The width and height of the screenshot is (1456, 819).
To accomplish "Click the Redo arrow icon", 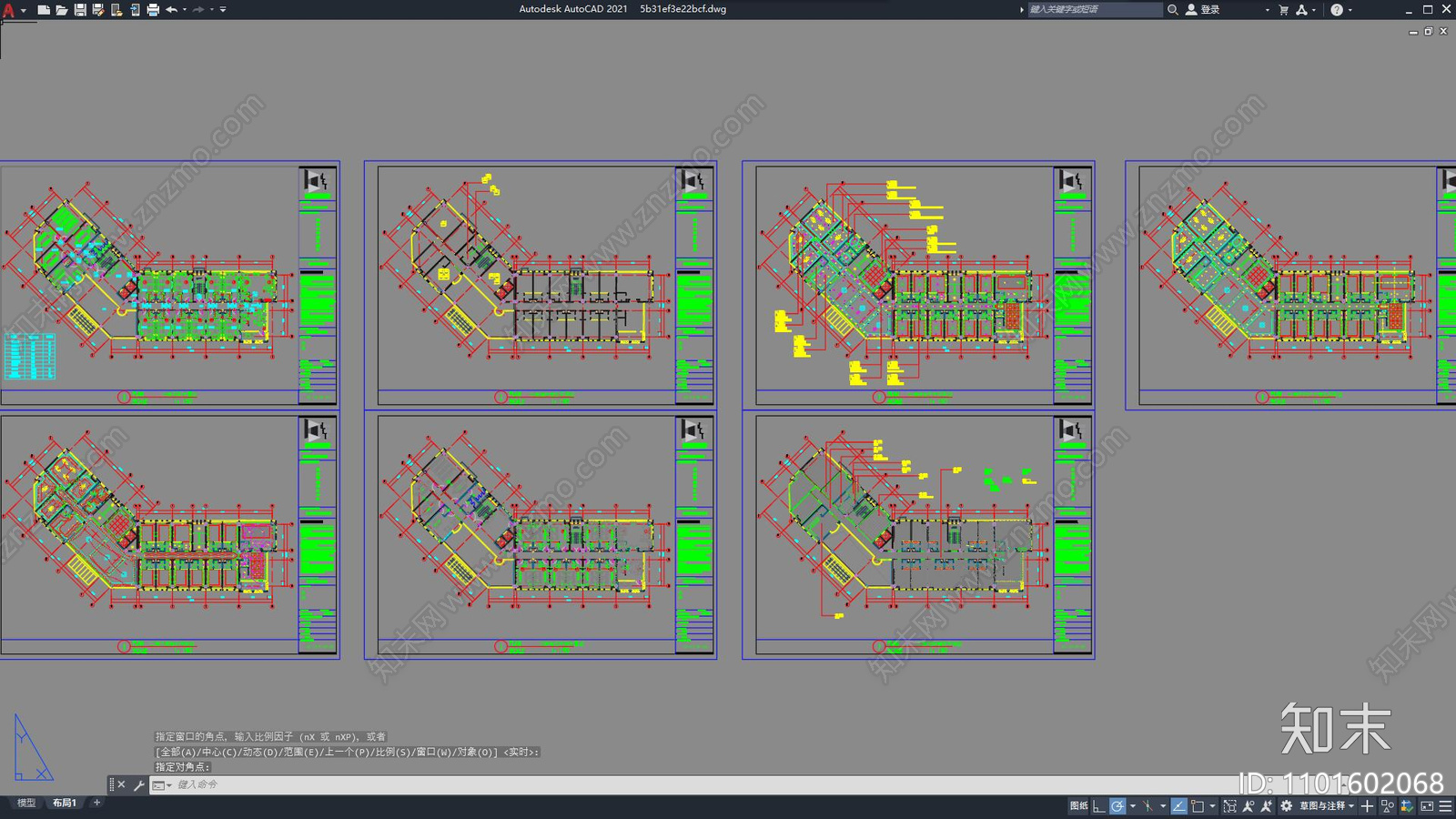I will (198, 10).
